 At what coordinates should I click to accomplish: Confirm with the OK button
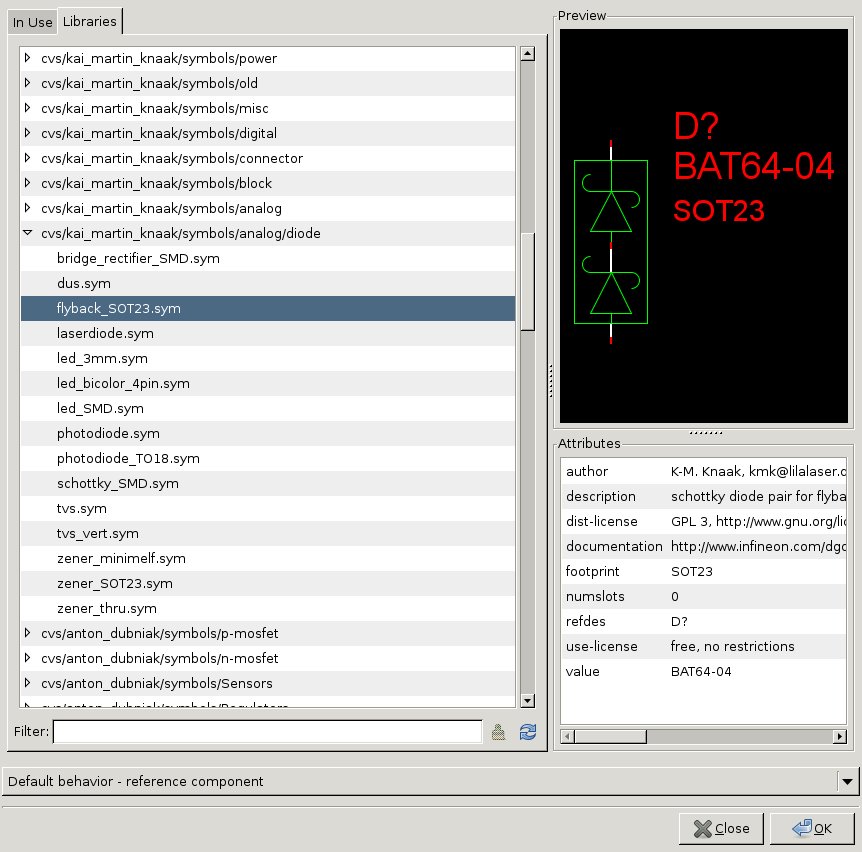(811, 828)
